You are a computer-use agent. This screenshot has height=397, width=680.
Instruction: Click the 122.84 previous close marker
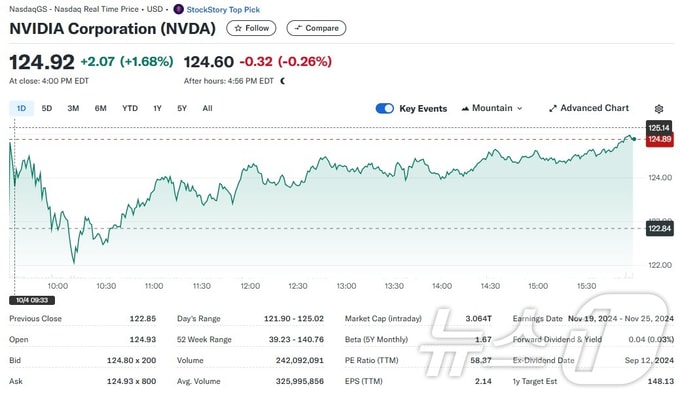(660, 229)
